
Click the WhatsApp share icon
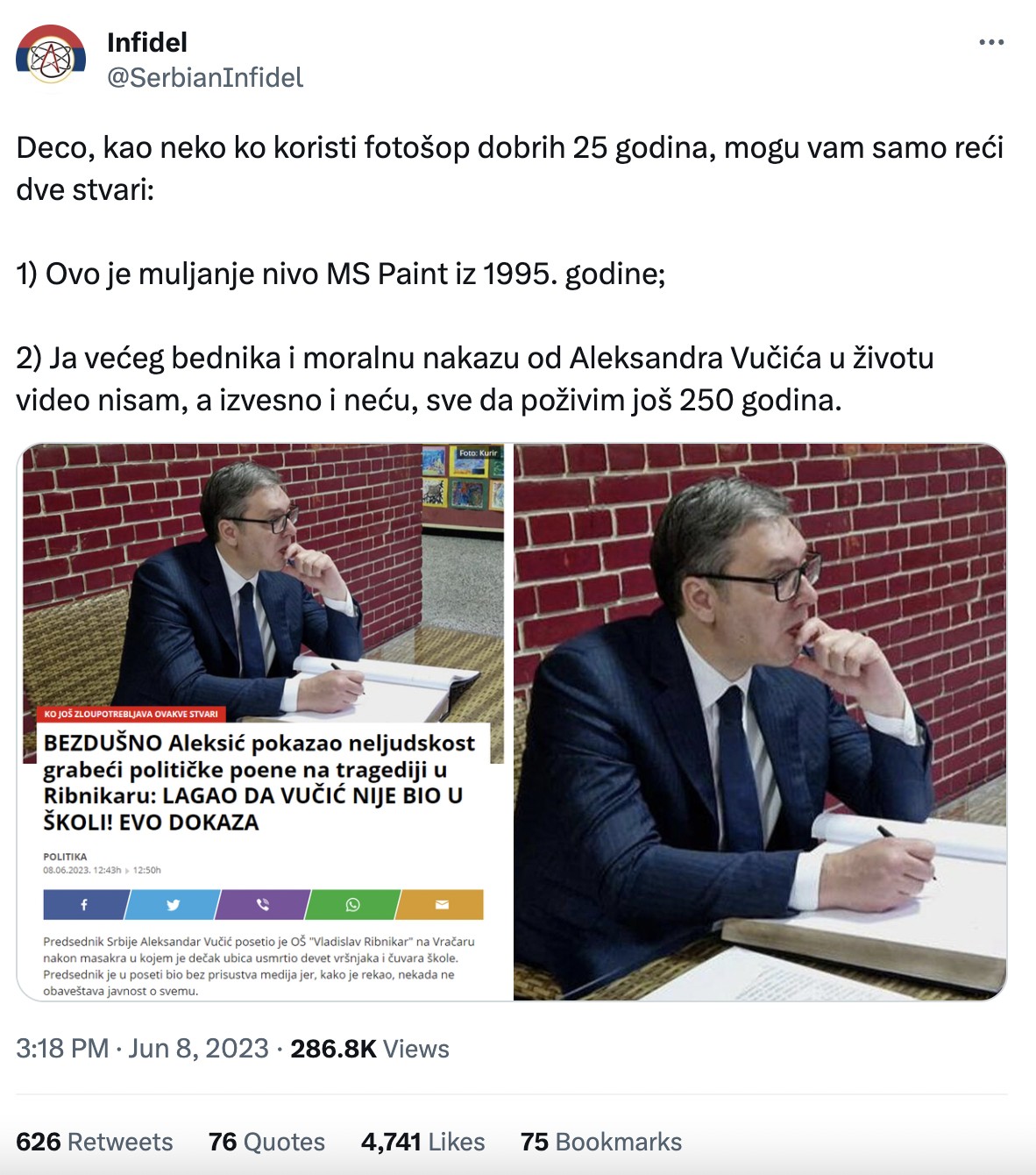tap(352, 904)
